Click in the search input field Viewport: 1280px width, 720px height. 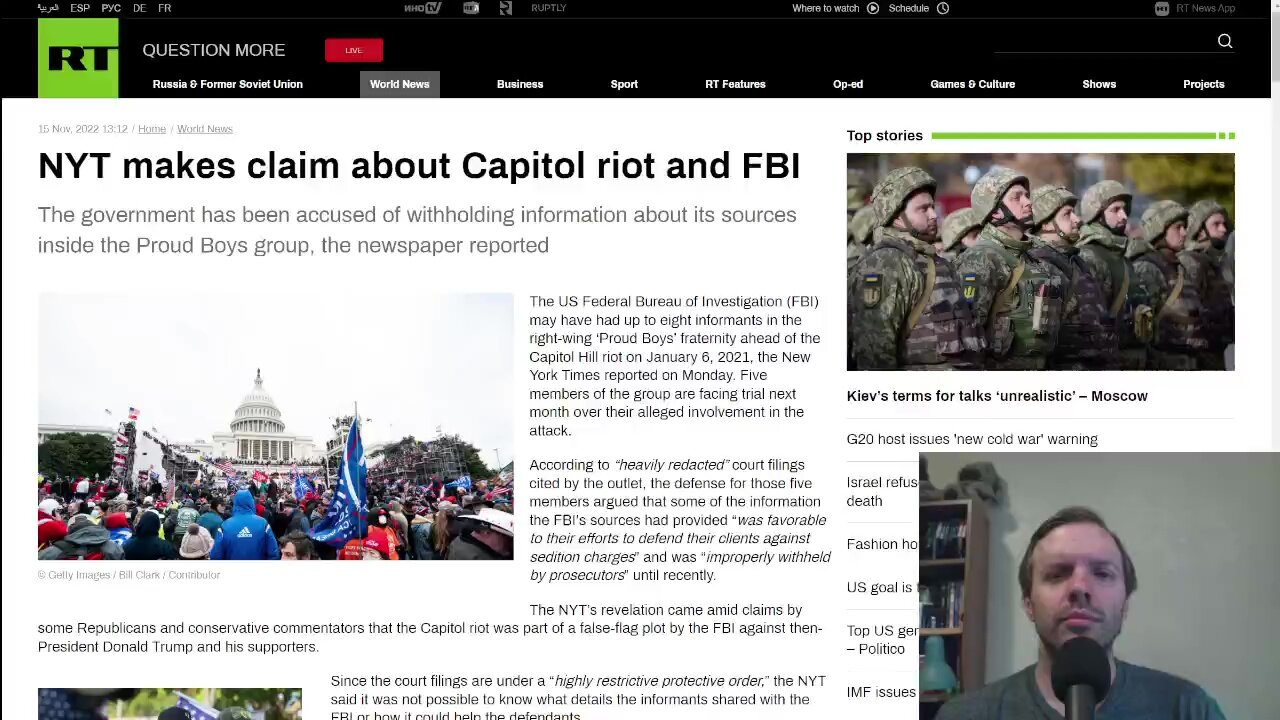coord(1102,41)
